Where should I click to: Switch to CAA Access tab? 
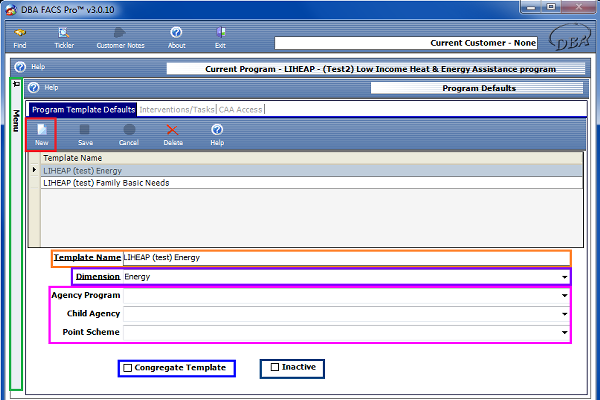240,109
